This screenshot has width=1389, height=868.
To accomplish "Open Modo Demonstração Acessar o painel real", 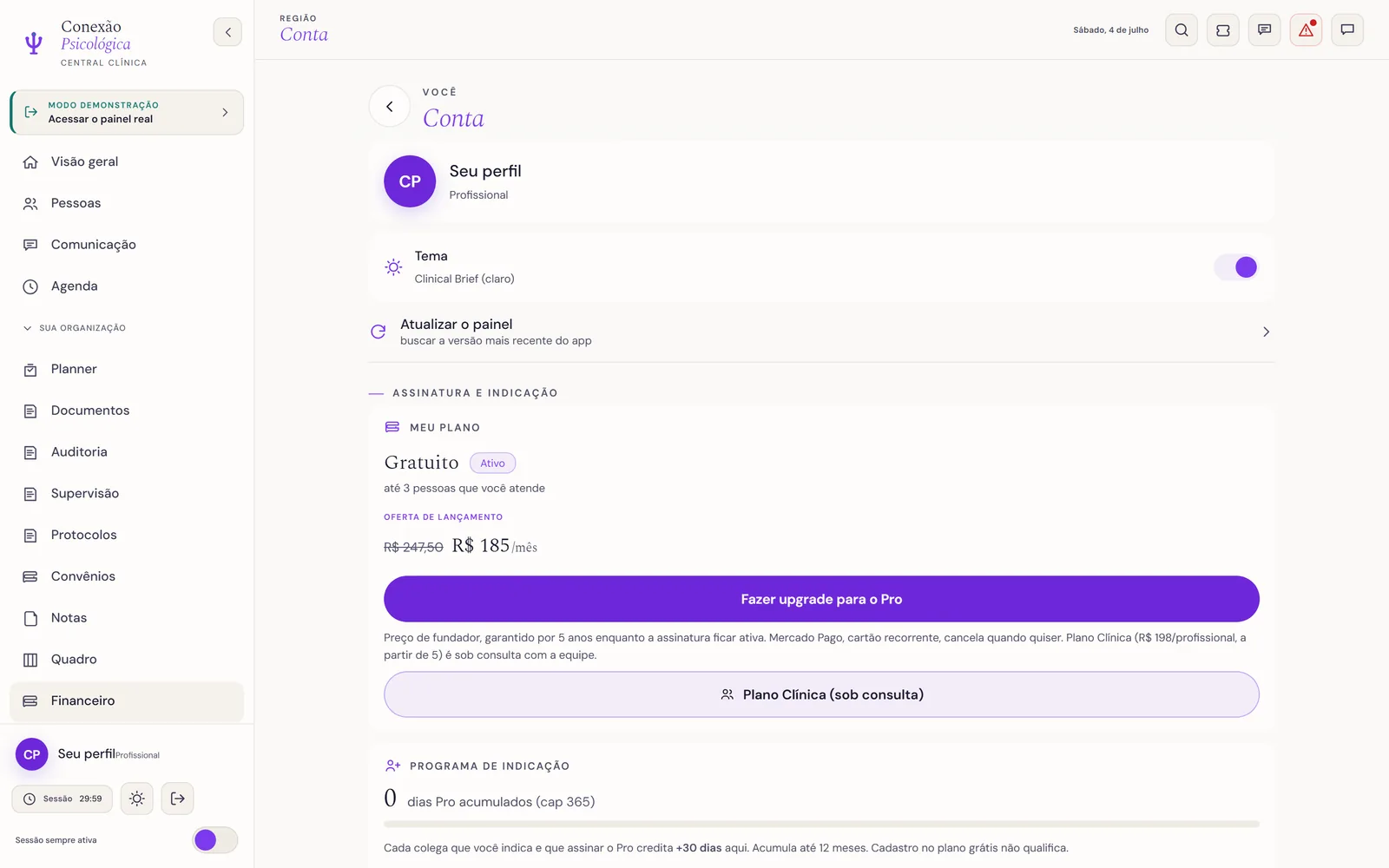I will click(x=127, y=112).
